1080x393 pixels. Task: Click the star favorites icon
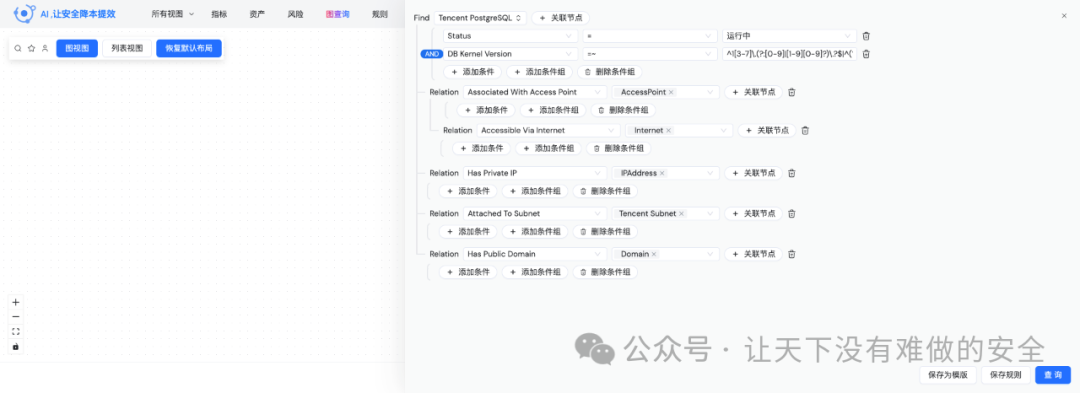point(31,48)
